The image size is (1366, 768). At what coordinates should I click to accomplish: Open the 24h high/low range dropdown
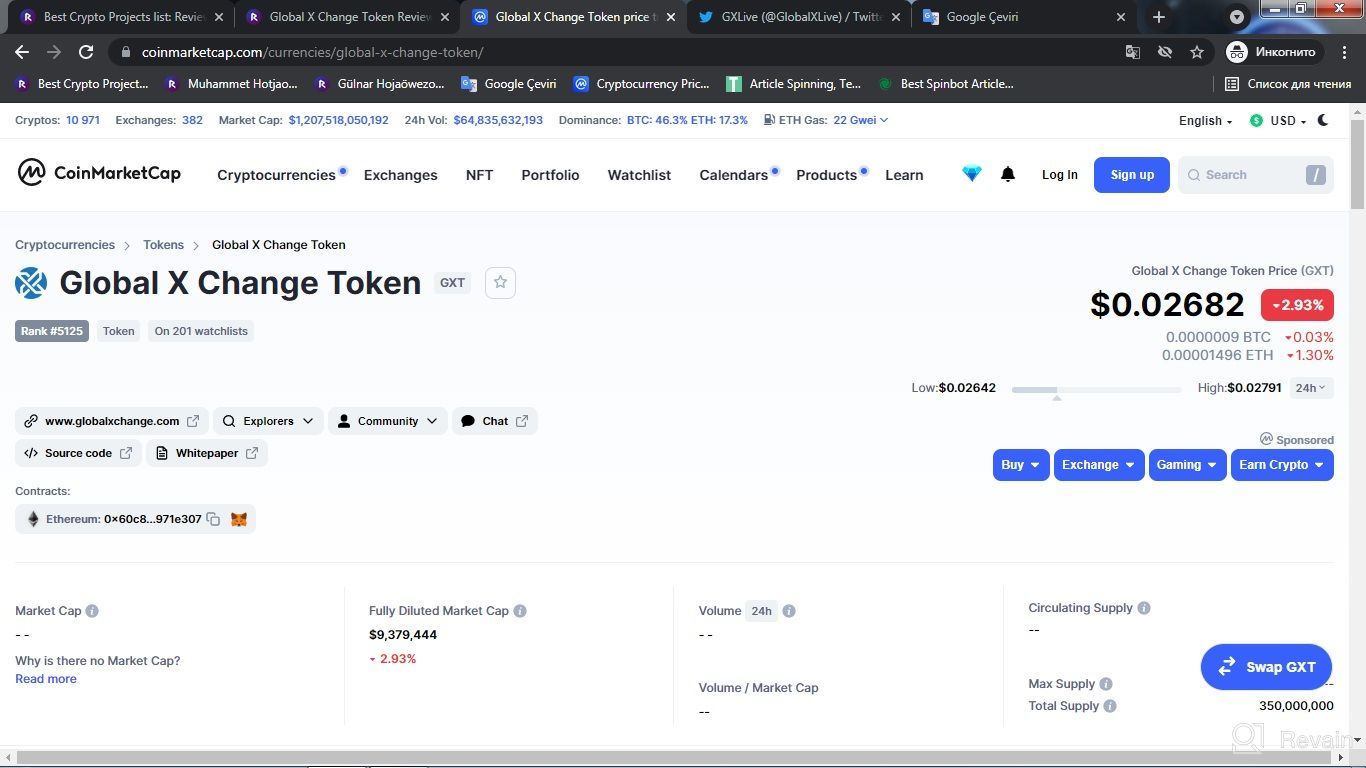click(1311, 388)
